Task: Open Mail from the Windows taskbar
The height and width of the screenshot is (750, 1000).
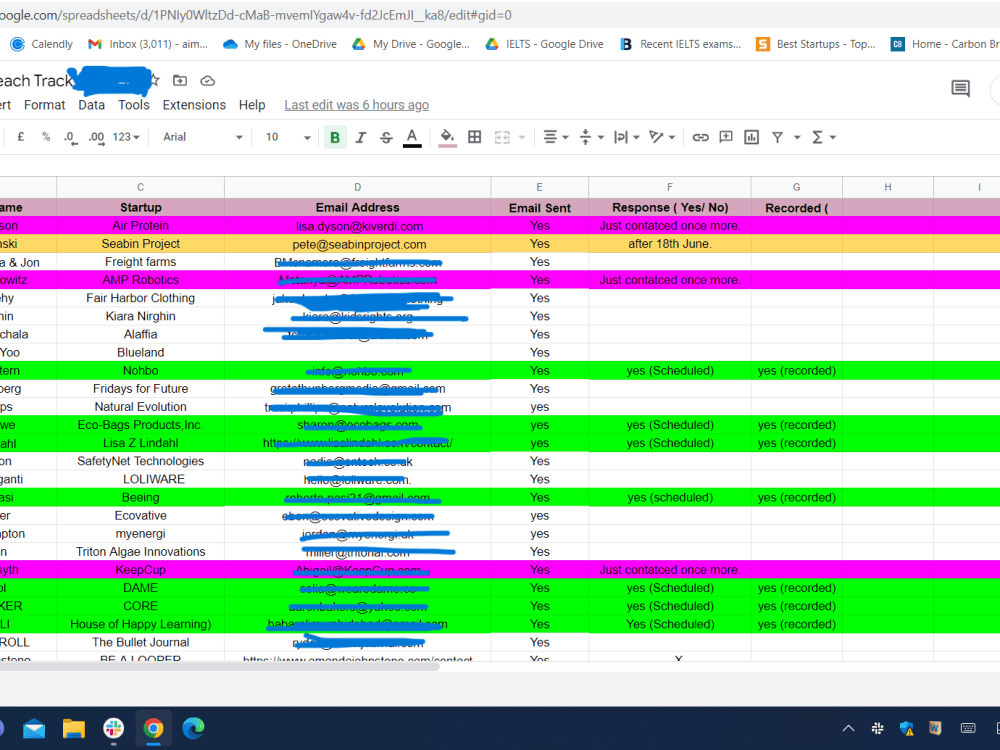Action: pyautogui.click(x=34, y=728)
